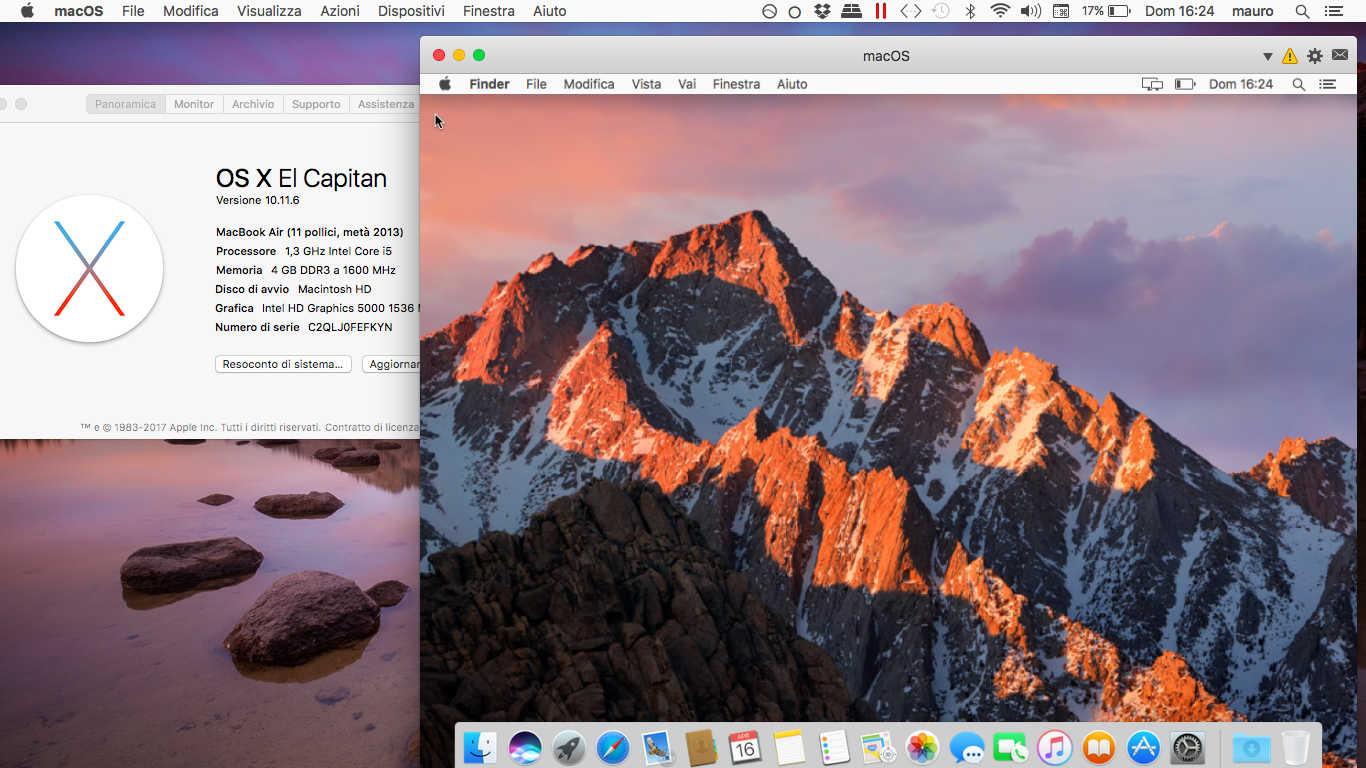Image resolution: width=1366 pixels, height=768 pixels.
Task: Expand the VM title bar dropdown arrow
Action: pyautogui.click(x=1267, y=56)
